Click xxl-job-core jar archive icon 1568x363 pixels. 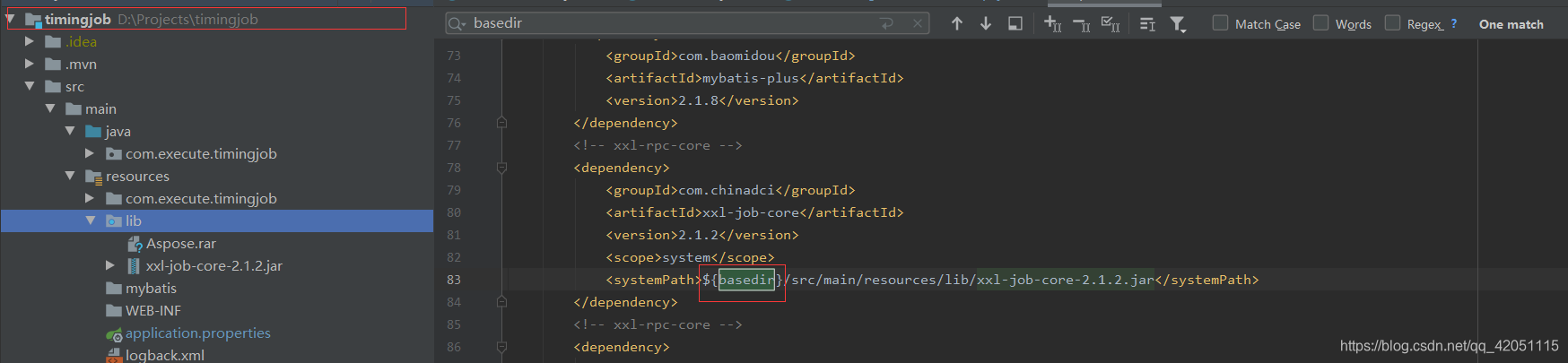[134, 265]
